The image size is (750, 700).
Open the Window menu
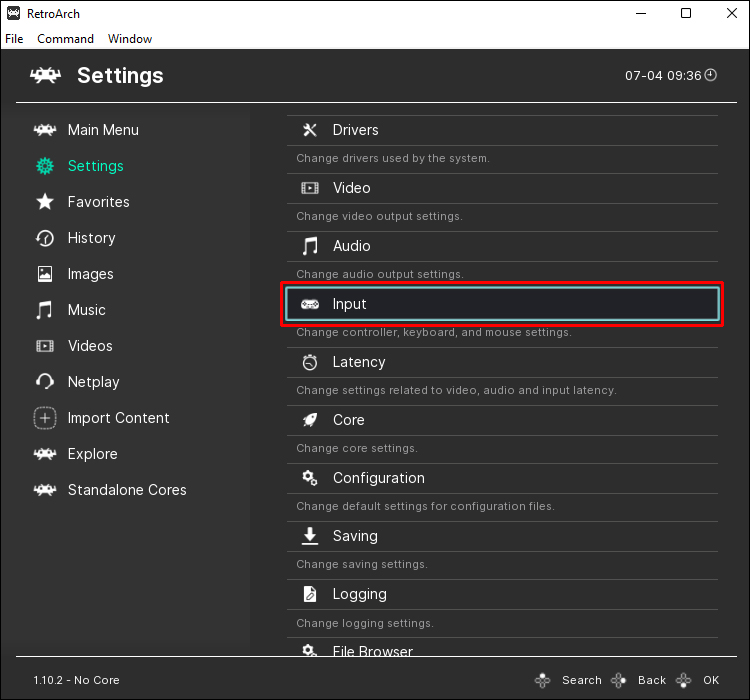(130, 39)
